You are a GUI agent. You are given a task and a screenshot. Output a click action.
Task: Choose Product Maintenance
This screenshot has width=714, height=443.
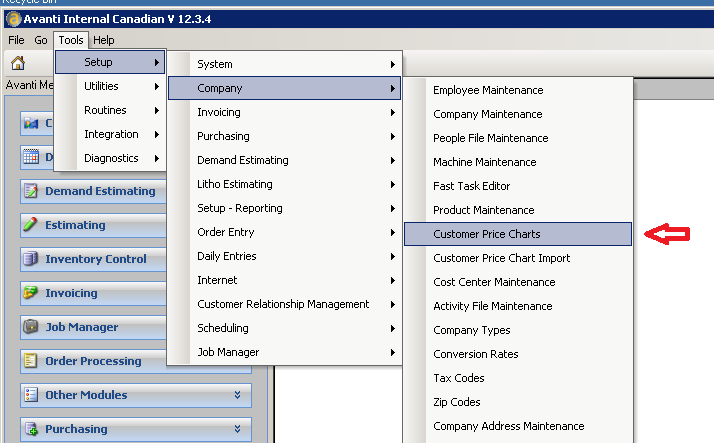(x=518, y=210)
